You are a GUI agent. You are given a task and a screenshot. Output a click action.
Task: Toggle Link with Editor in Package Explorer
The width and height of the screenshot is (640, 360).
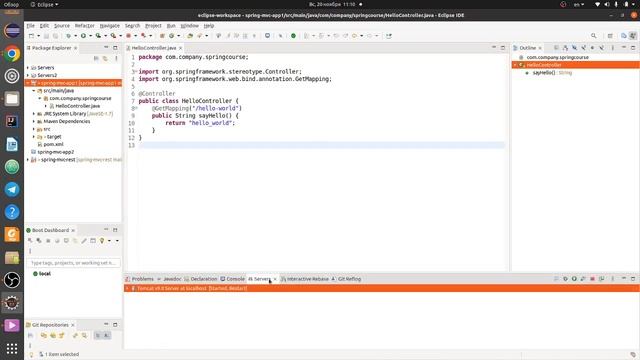click(105, 59)
